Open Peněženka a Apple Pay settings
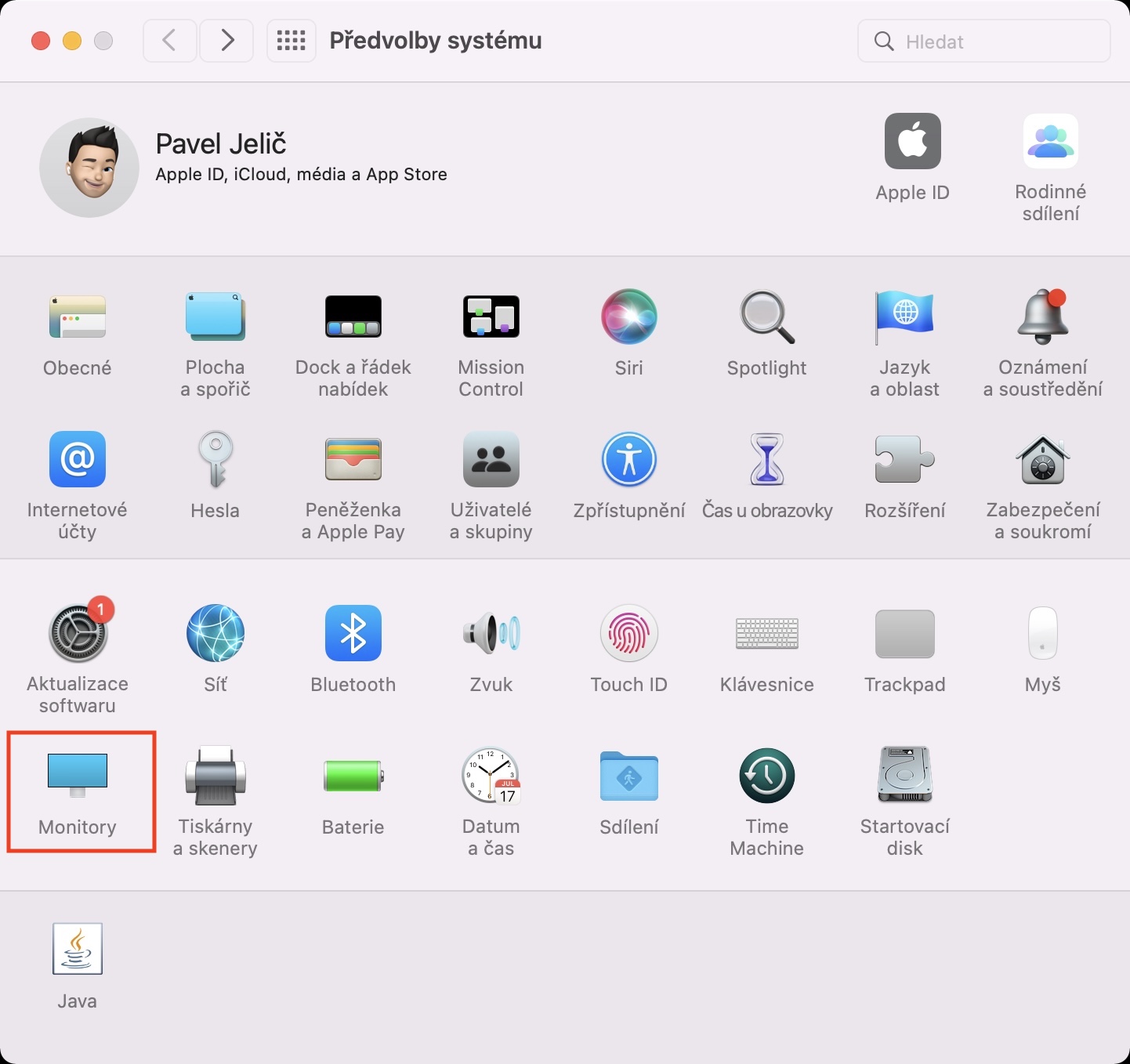This screenshot has height=1064, width=1130. [x=353, y=460]
